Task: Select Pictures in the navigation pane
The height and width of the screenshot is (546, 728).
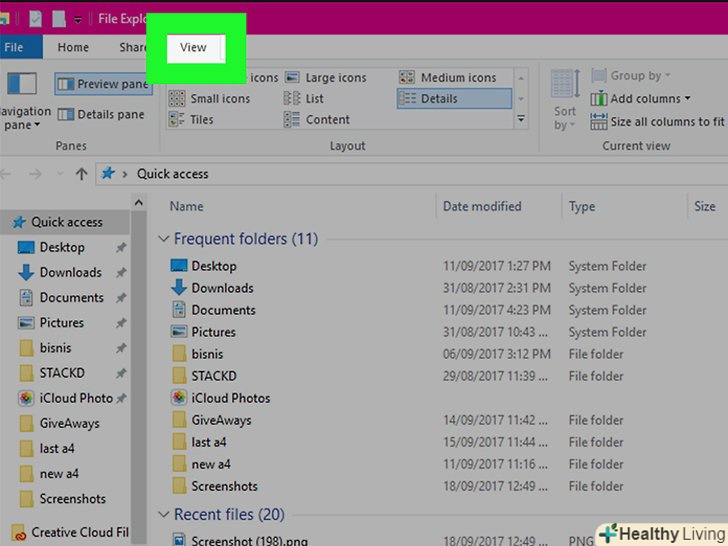Action: tap(61, 322)
